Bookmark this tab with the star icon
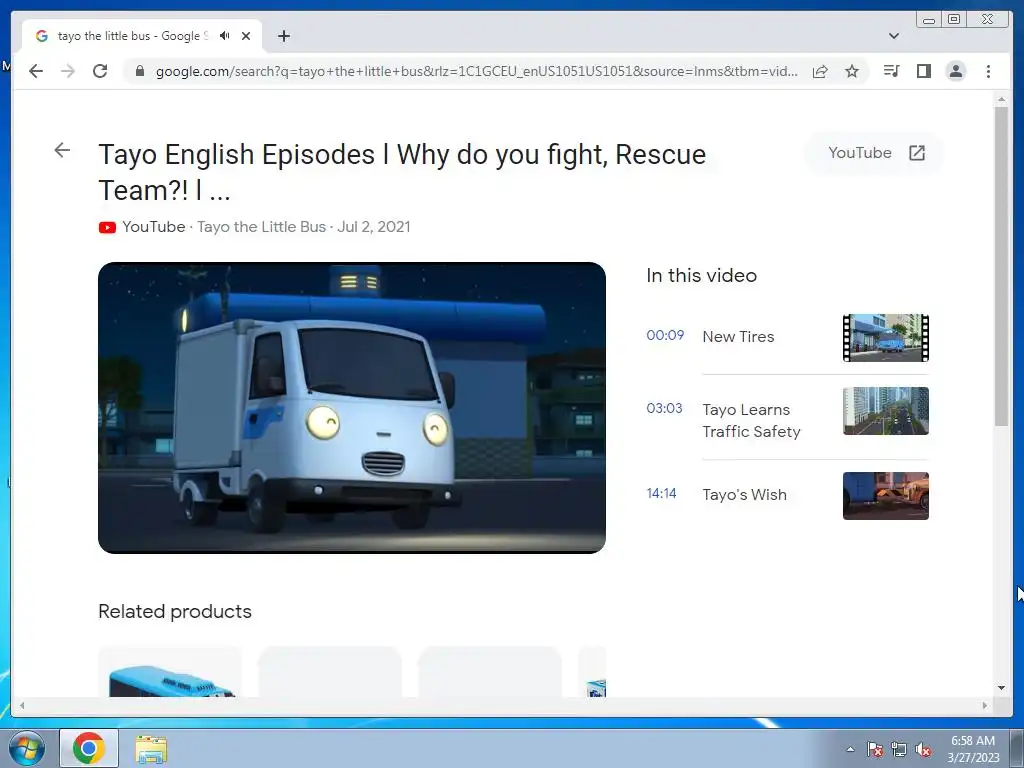The width and height of the screenshot is (1024, 768). (x=852, y=71)
